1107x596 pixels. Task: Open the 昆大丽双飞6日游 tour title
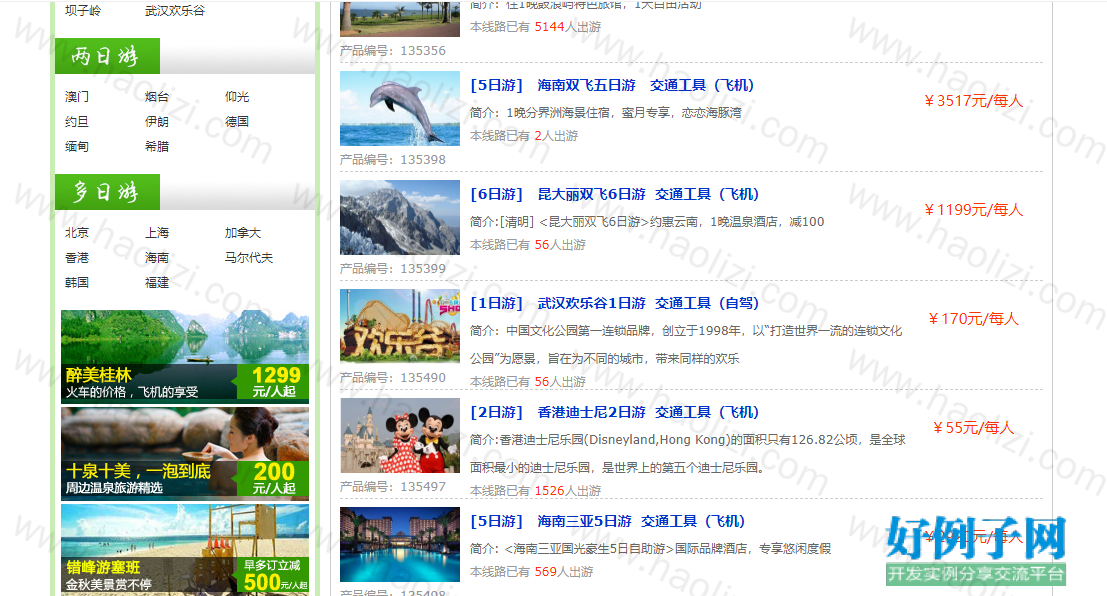(x=615, y=194)
